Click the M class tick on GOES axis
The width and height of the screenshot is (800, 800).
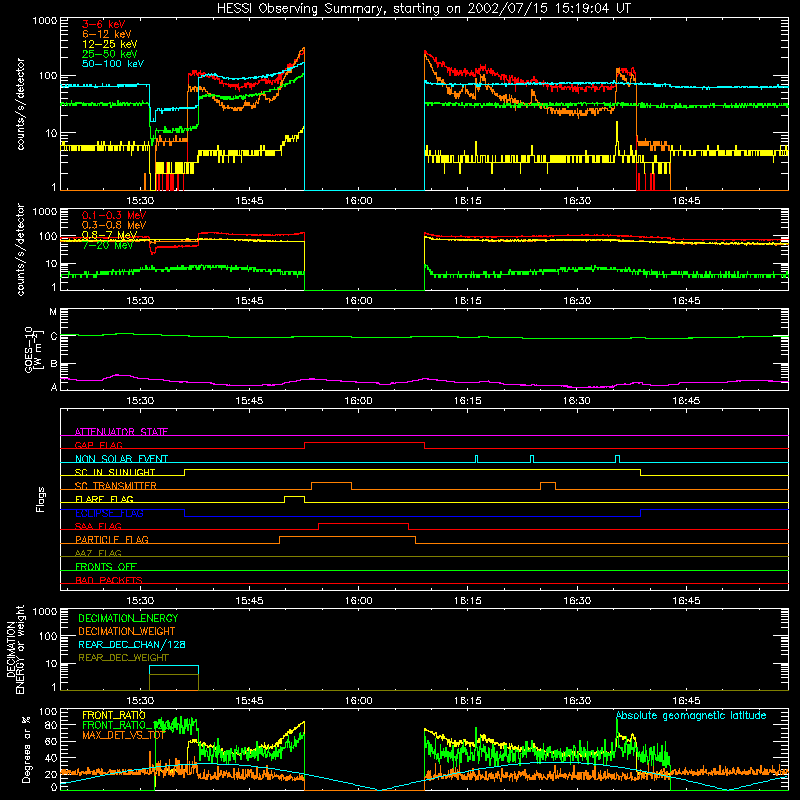(x=53, y=312)
